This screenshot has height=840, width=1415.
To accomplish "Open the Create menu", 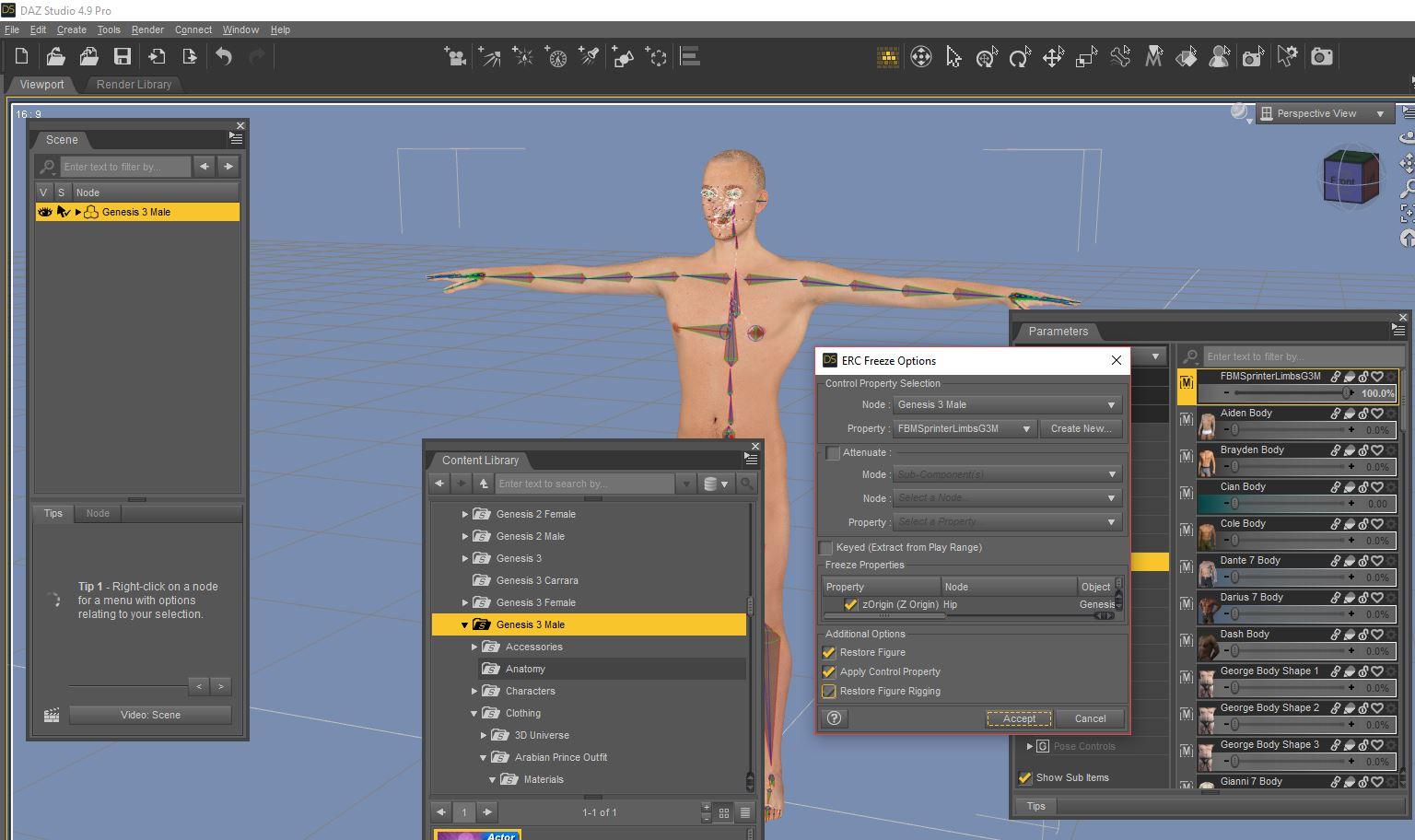I will point(71,29).
